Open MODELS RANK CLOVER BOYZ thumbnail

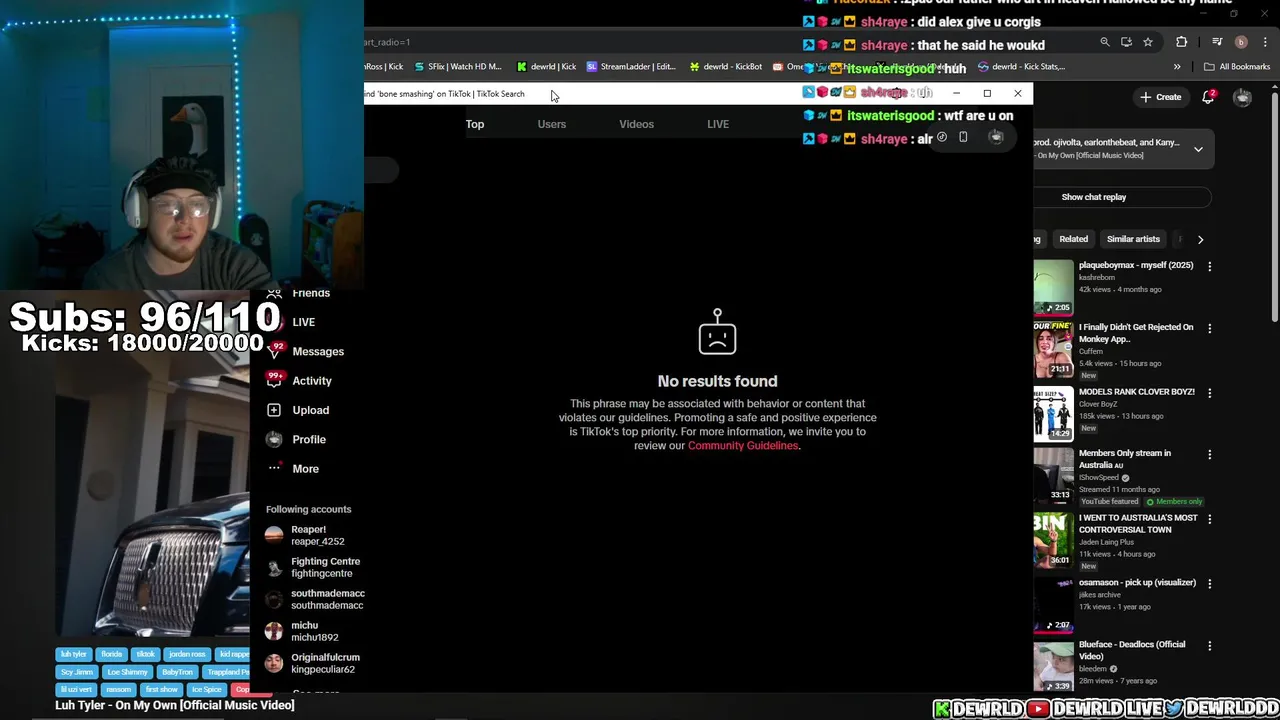[x=1053, y=413]
